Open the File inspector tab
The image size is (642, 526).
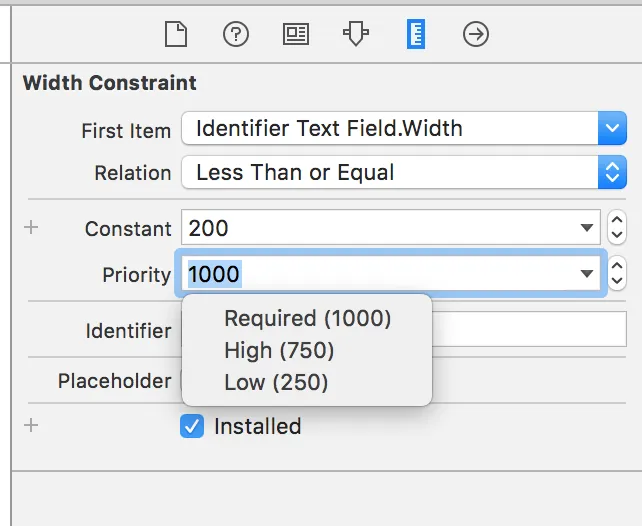click(x=176, y=35)
